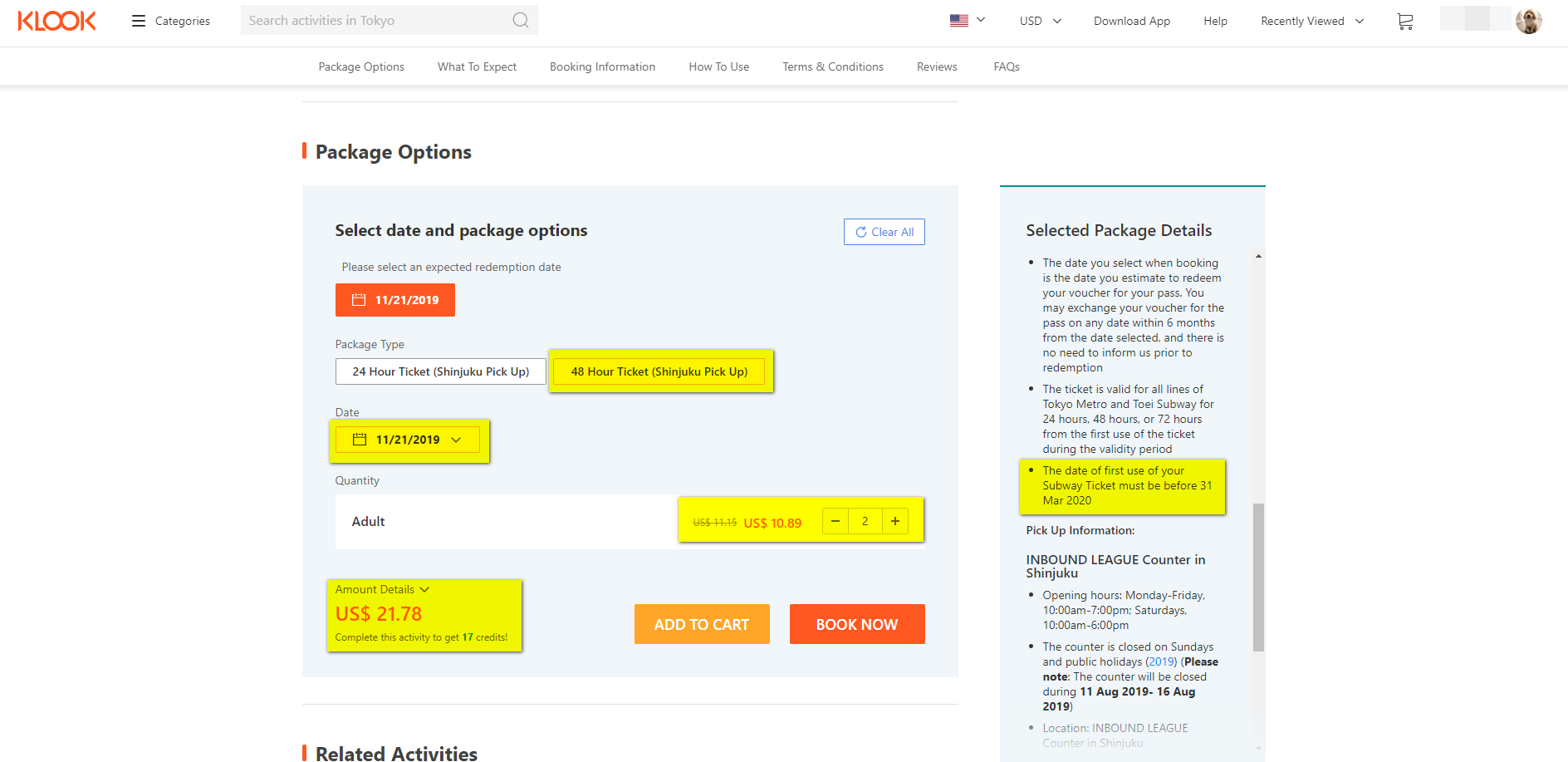This screenshot has height=762, width=1568.
Task: Click the scrollbar up arrow in details panel
Action: [1258, 256]
